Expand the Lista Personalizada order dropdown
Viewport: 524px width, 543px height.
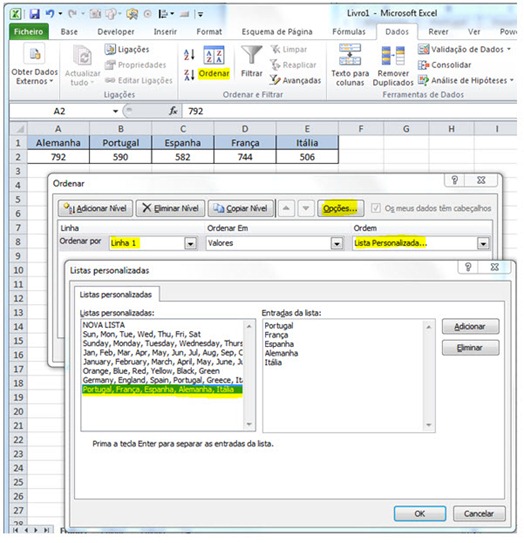[x=483, y=243]
